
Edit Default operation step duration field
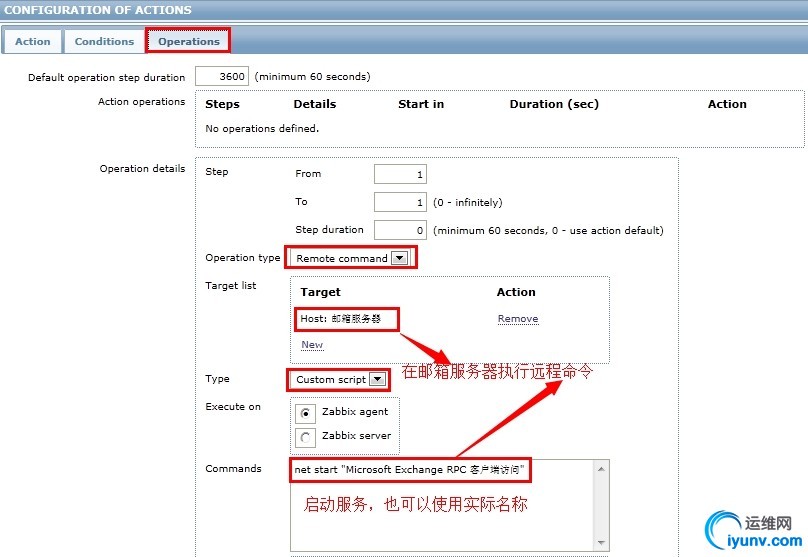222,76
